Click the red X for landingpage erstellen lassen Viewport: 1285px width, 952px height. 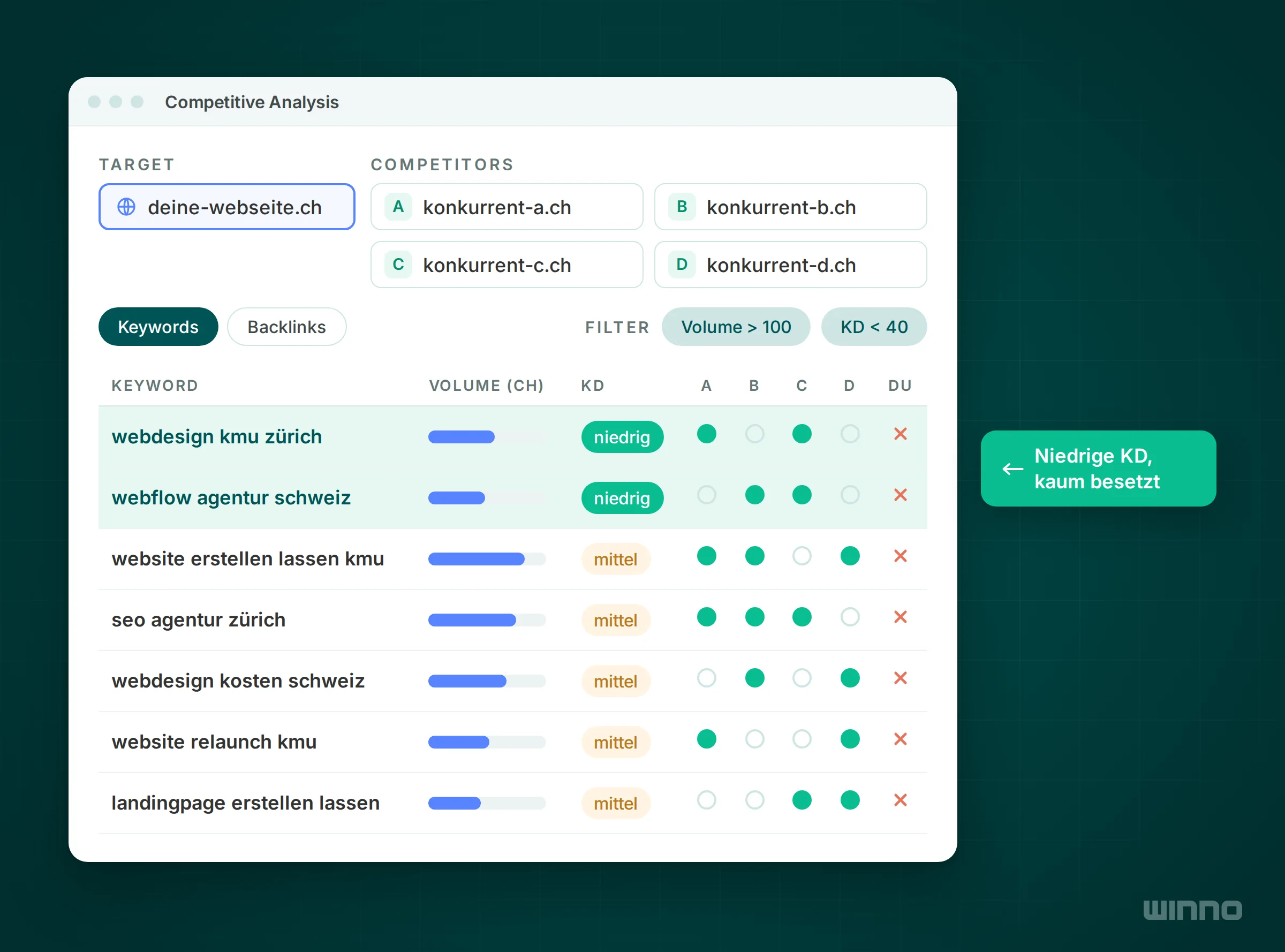[900, 800]
